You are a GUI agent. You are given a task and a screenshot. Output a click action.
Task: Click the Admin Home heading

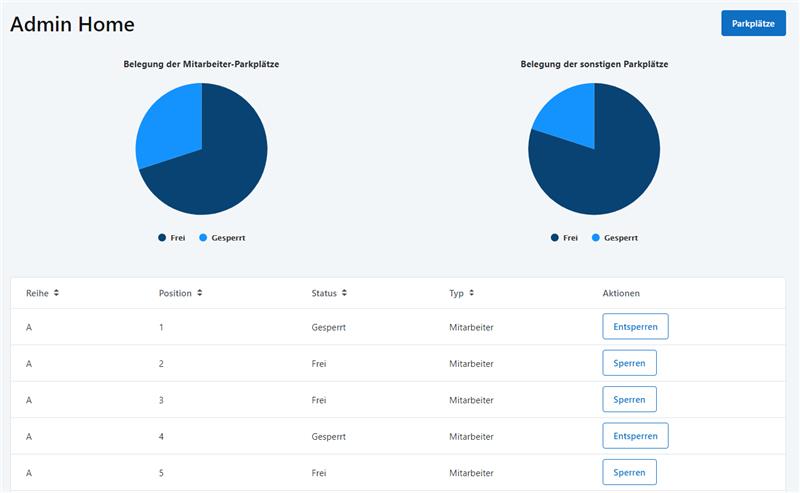(x=72, y=24)
